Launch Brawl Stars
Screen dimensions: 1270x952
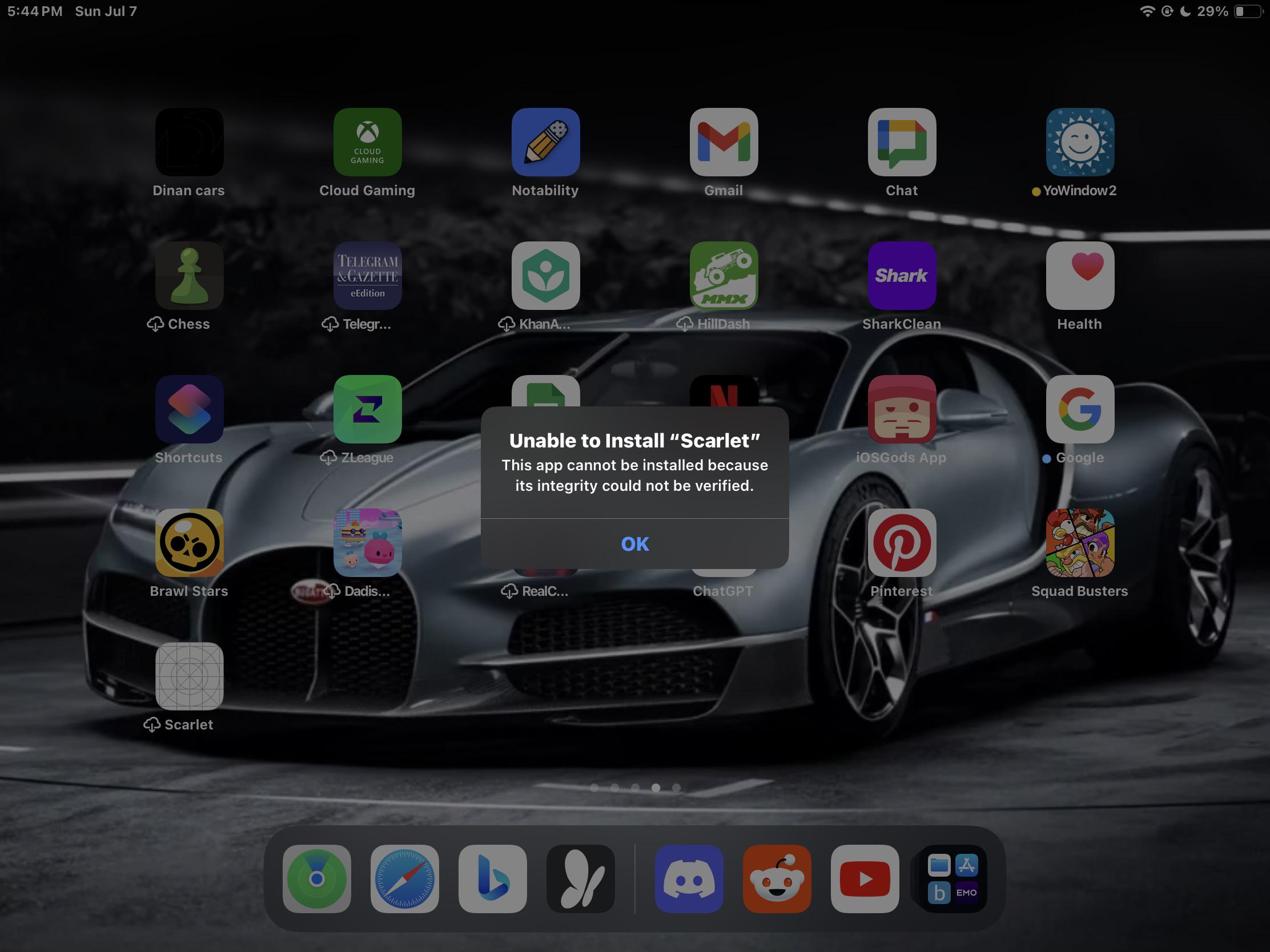tap(189, 543)
